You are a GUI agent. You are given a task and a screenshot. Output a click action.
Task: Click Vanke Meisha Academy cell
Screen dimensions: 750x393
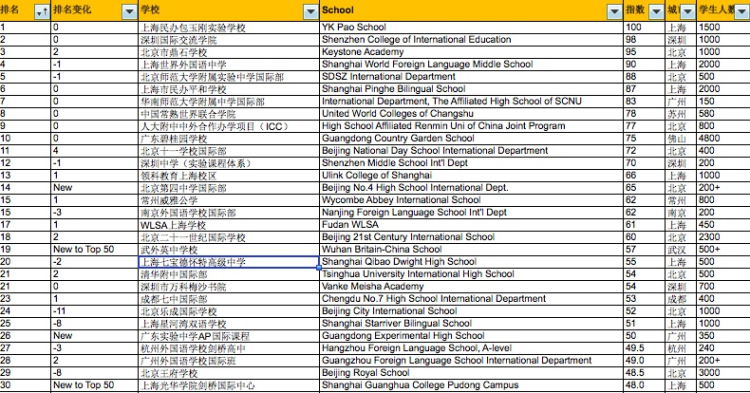(472, 287)
